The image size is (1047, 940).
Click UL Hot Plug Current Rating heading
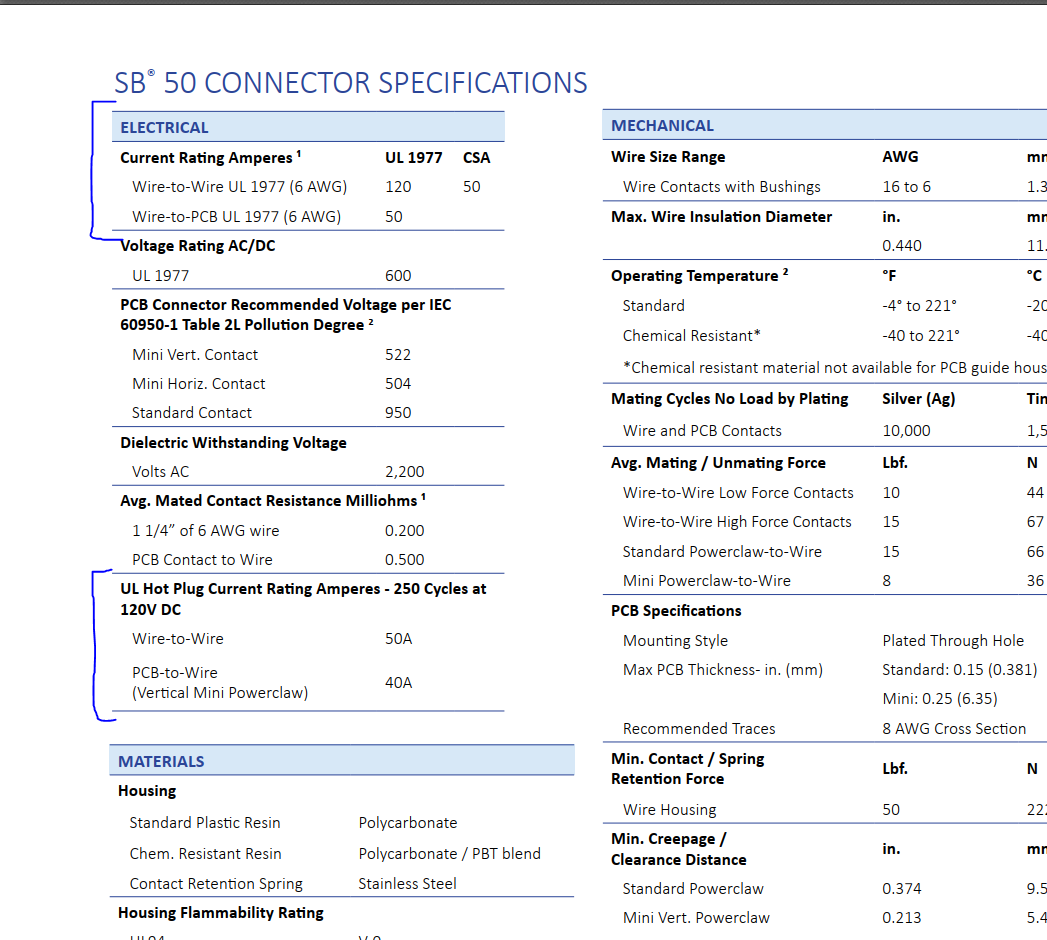[x=303, y=599]
